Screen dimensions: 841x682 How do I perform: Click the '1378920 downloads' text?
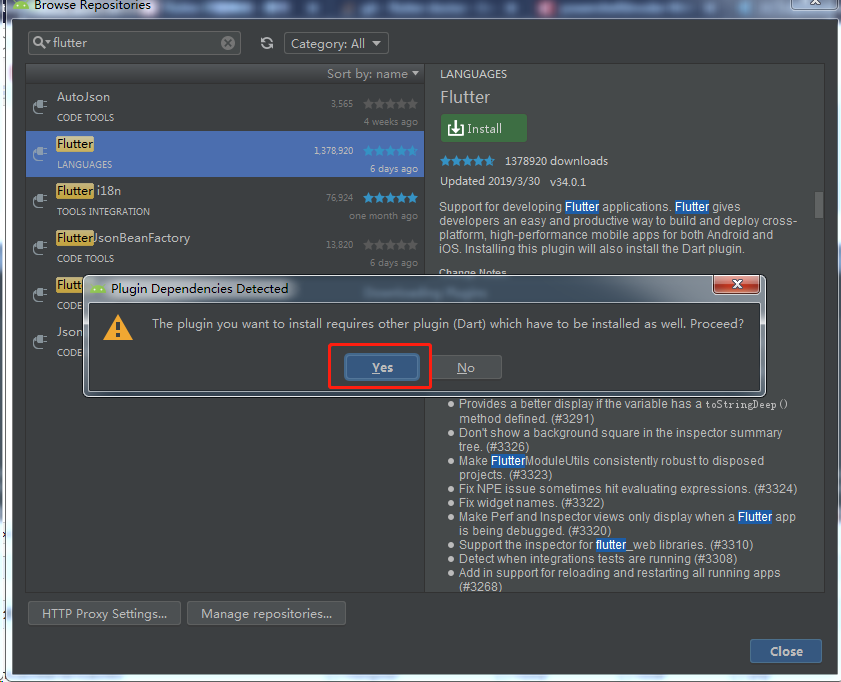click(x=556, y=161)
